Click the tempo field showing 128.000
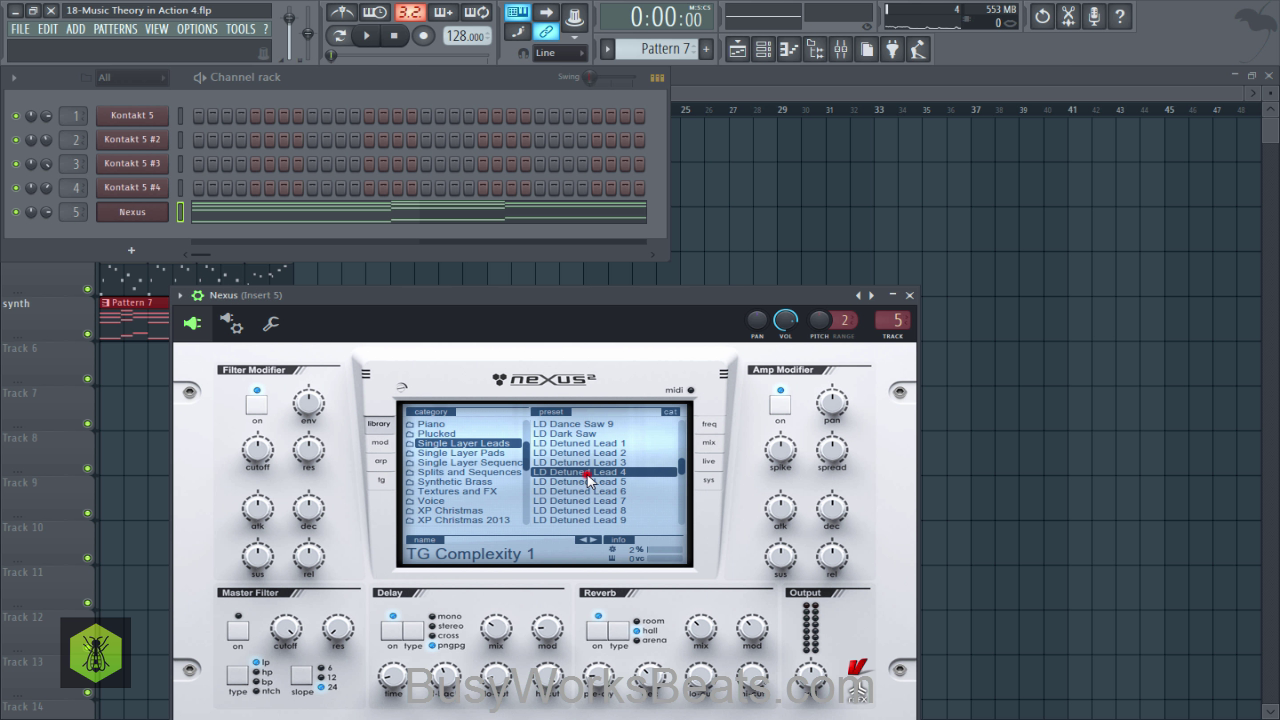Viewport: 1280px width, 720px height. [x=467, y=36]
